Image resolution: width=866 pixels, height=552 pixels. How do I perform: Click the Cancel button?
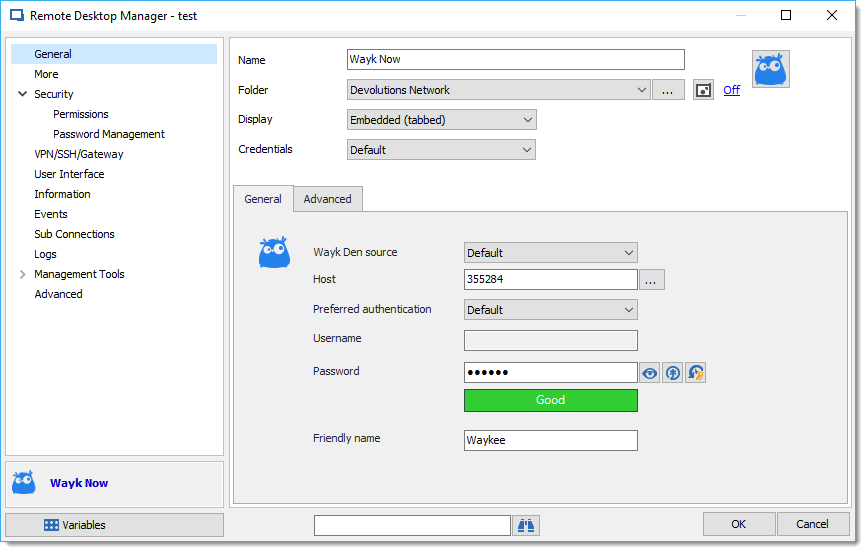click(x=812, y=524)
